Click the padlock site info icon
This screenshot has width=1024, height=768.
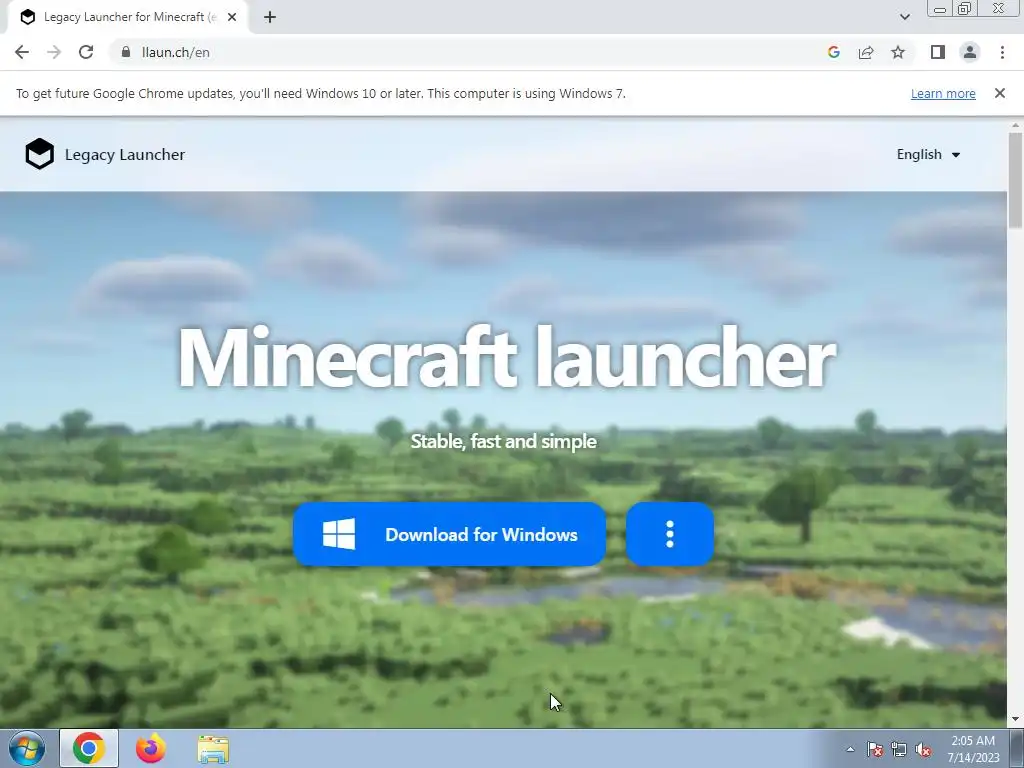[126, 52]
